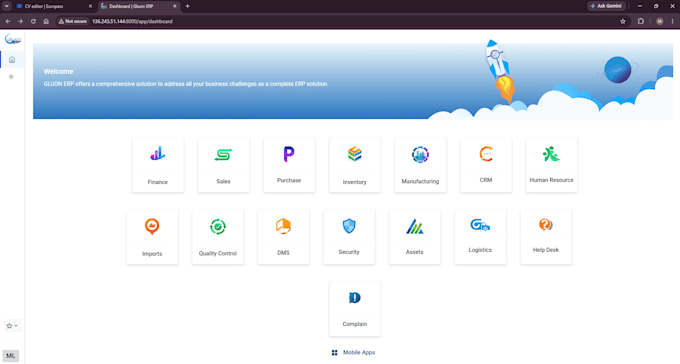
Task: Open the browser three-dot menu
Action: point(673,21)
